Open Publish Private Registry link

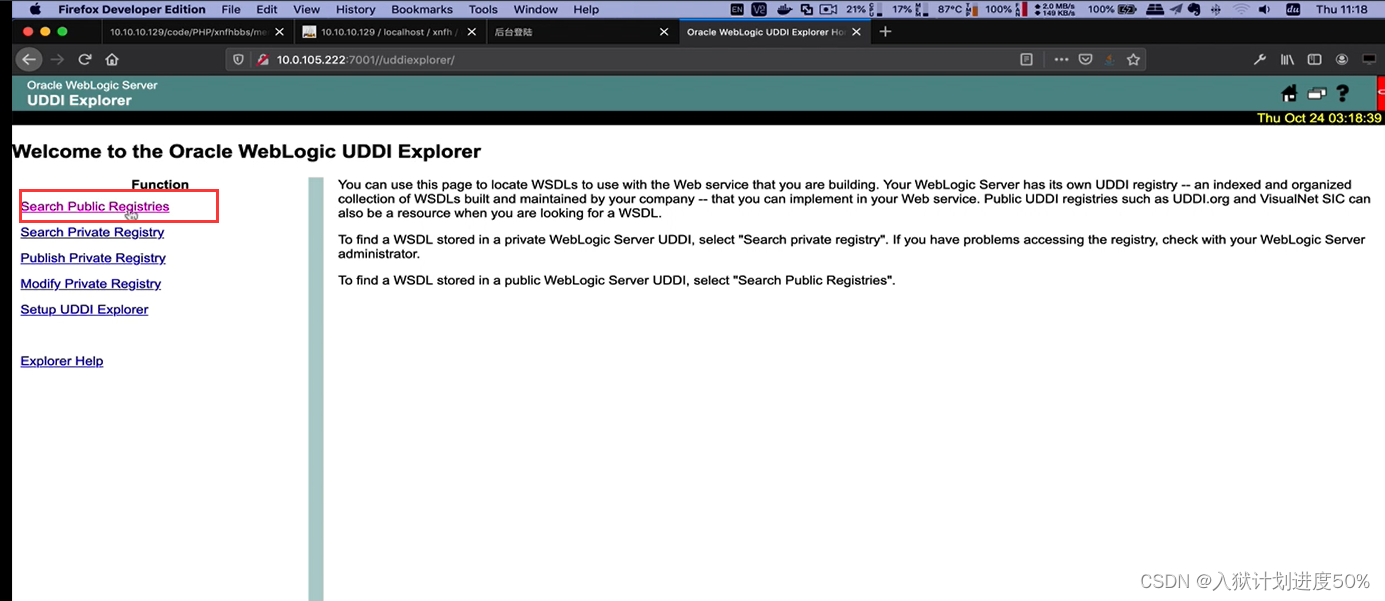pyautogui.click(x=93, y=258)
